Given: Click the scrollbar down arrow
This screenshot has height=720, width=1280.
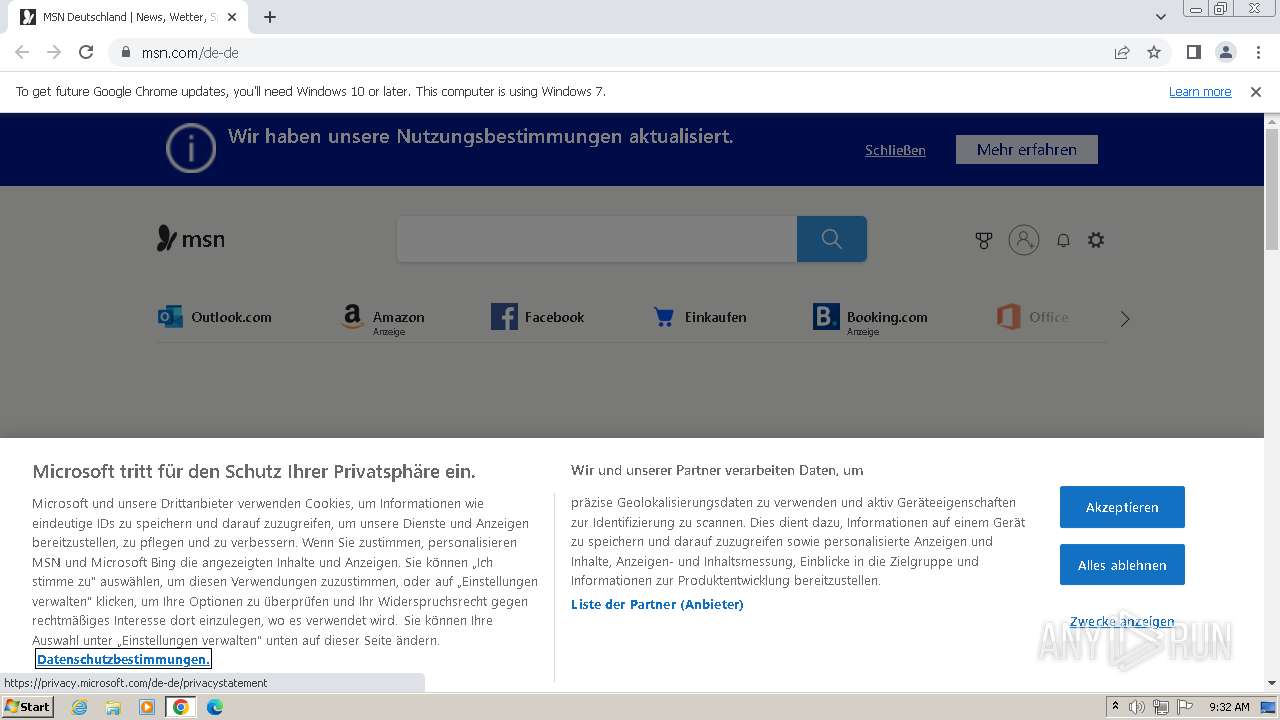Looking at the screenshot, I should tap(1272, 683).
